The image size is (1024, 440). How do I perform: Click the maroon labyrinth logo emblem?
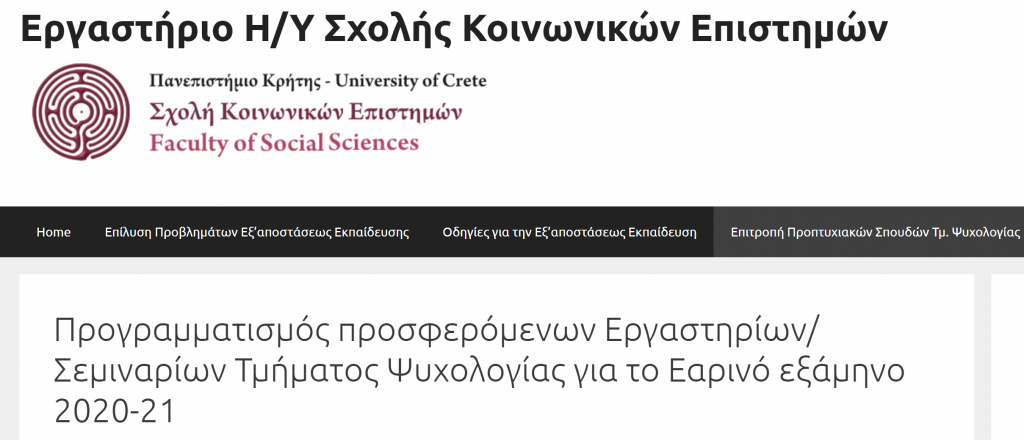pos(81,112)
